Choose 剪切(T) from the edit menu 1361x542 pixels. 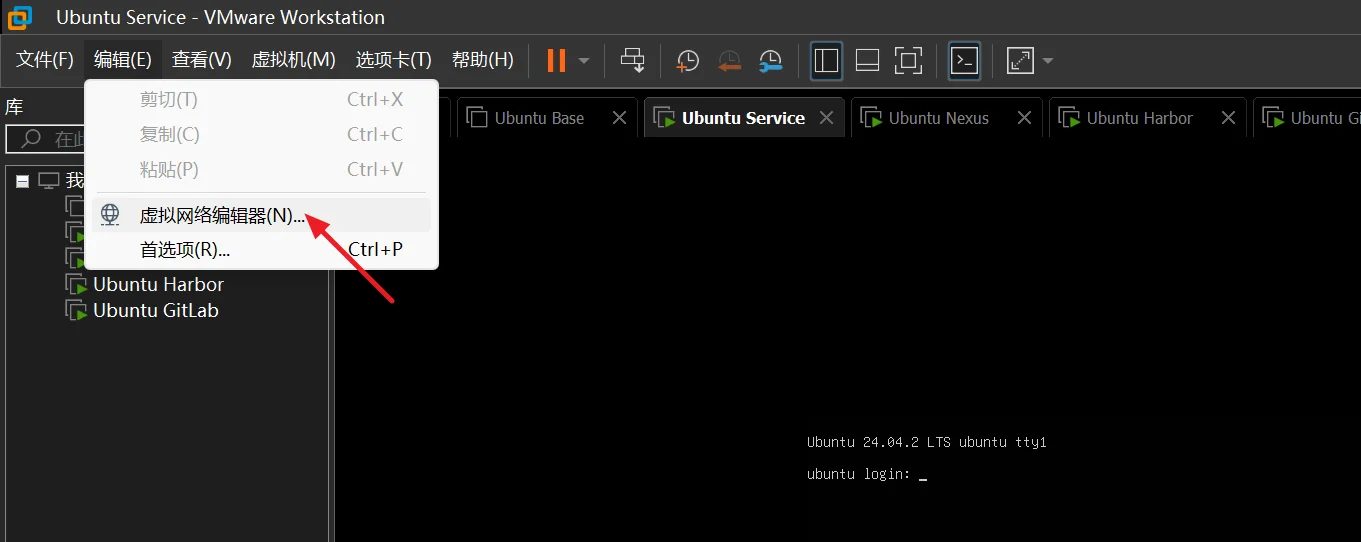point(261,99)
